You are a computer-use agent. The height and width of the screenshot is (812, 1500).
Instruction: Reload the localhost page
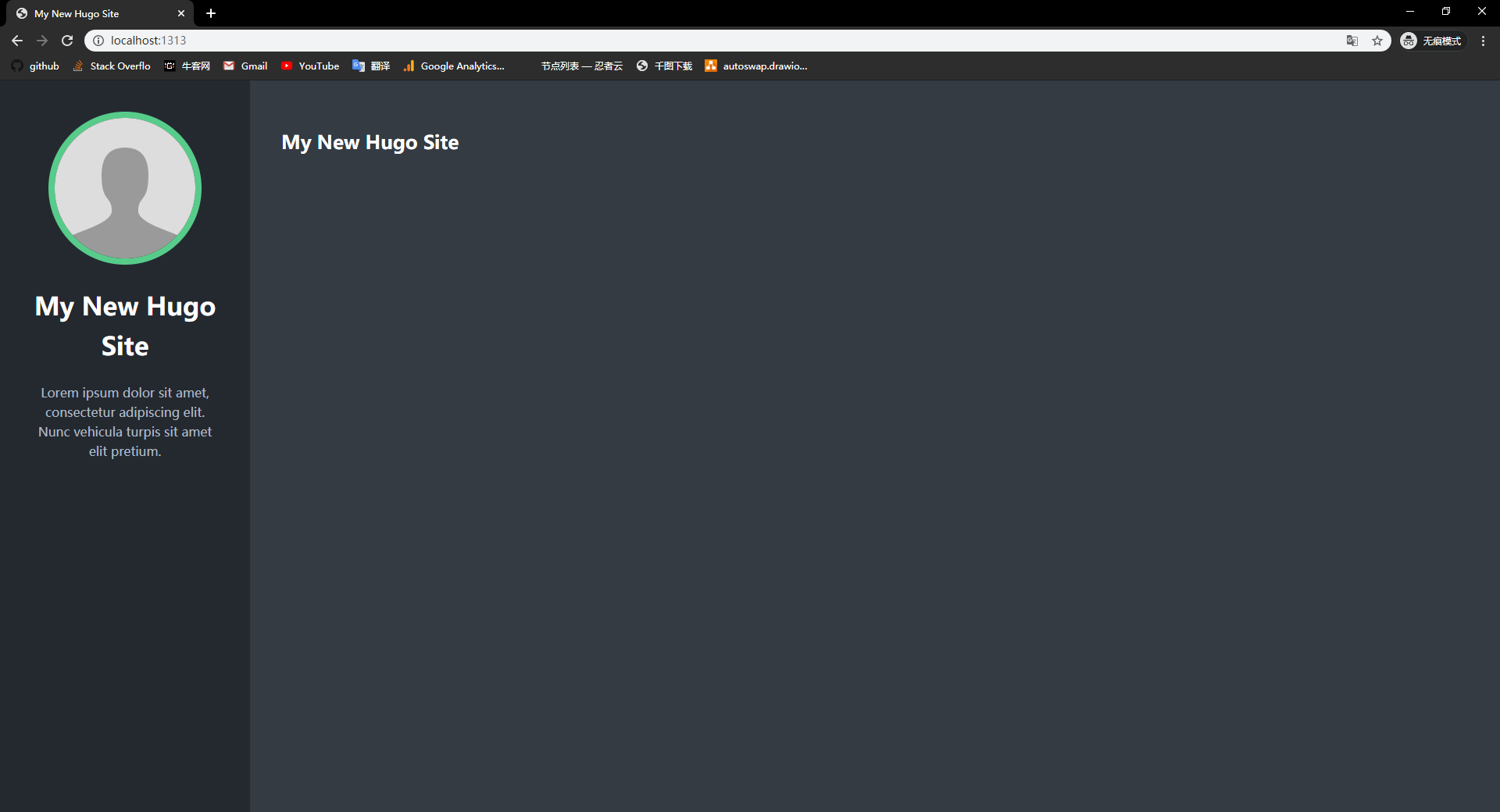tap(67, 41)
